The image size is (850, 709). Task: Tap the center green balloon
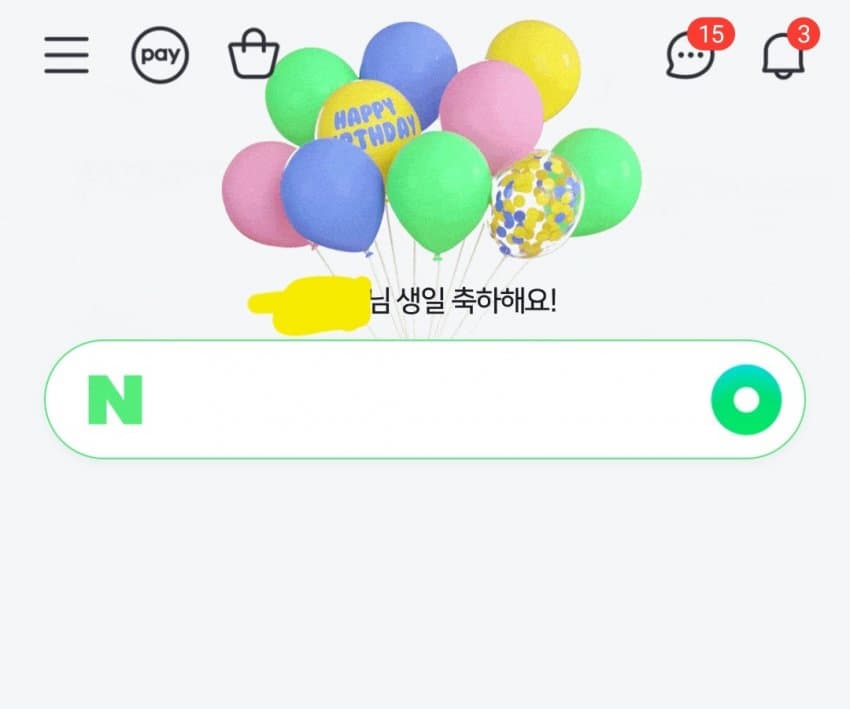pyautogui.click(x=439, y=191)
